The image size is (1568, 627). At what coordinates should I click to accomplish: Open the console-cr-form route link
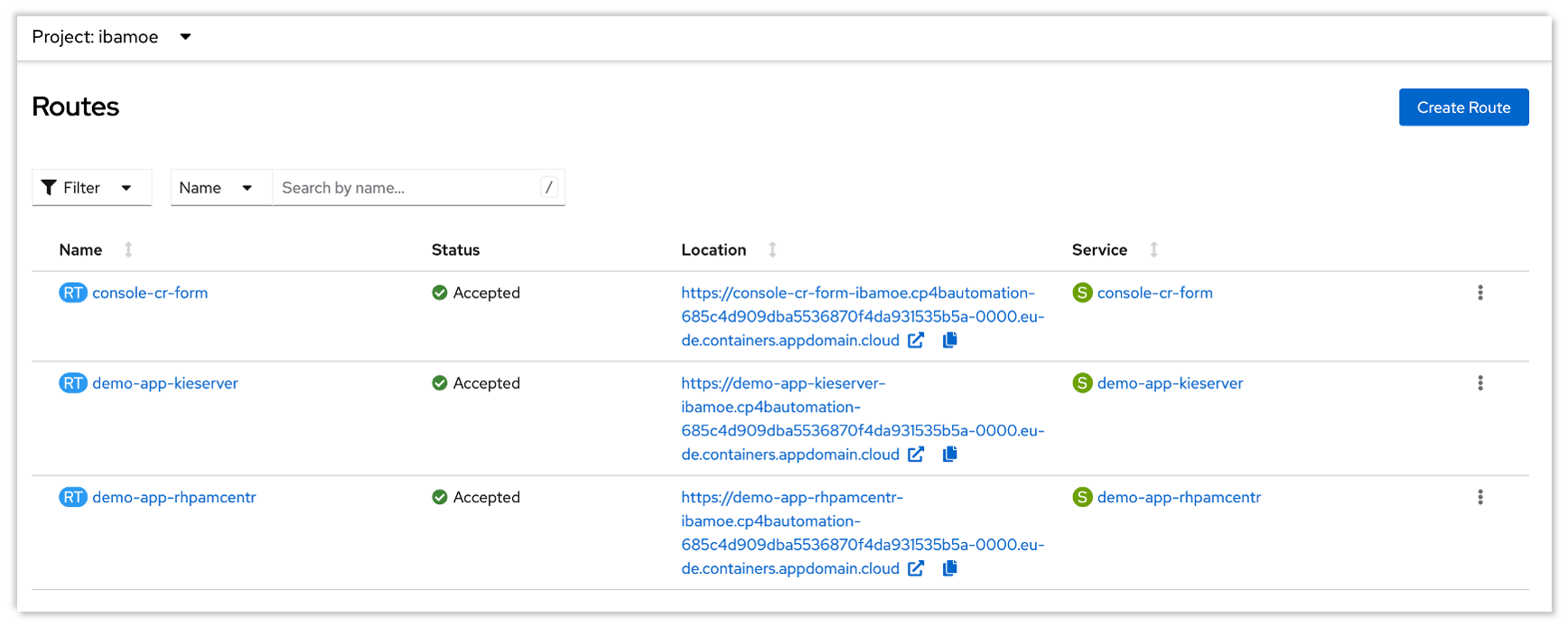(x=150, y=293)
